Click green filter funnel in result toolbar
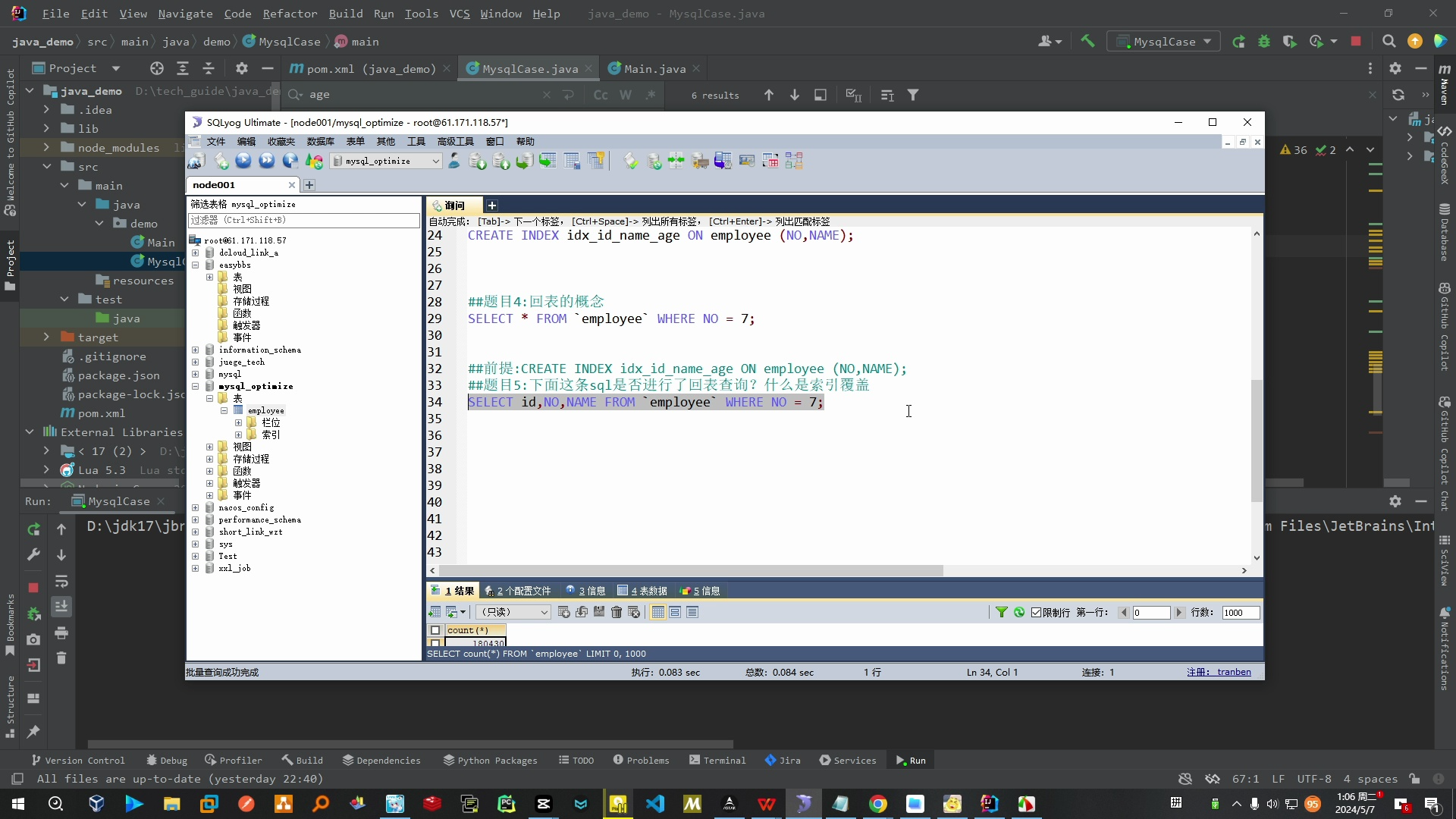This screenshot has height=819, width=1456. coord(1001,612)
